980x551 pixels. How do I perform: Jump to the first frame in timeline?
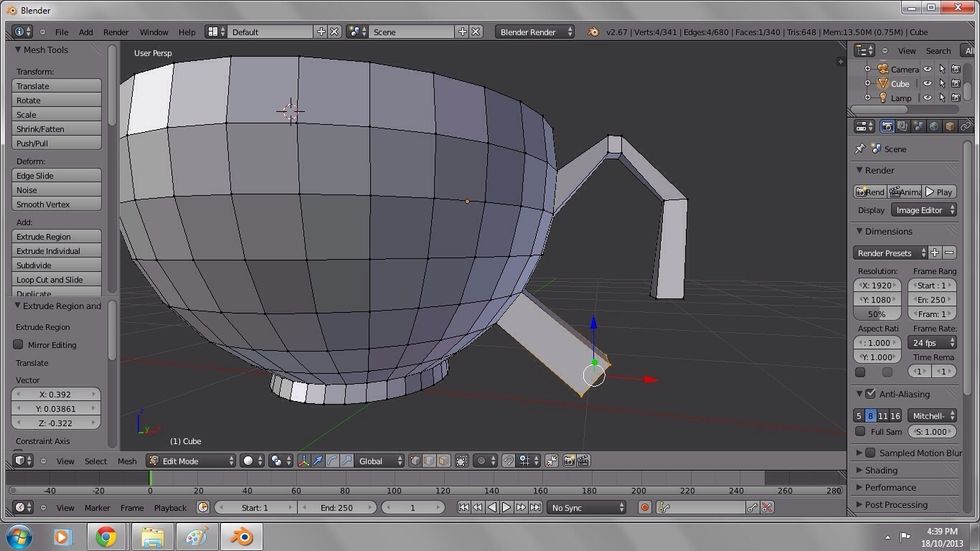tap(464, 508)
